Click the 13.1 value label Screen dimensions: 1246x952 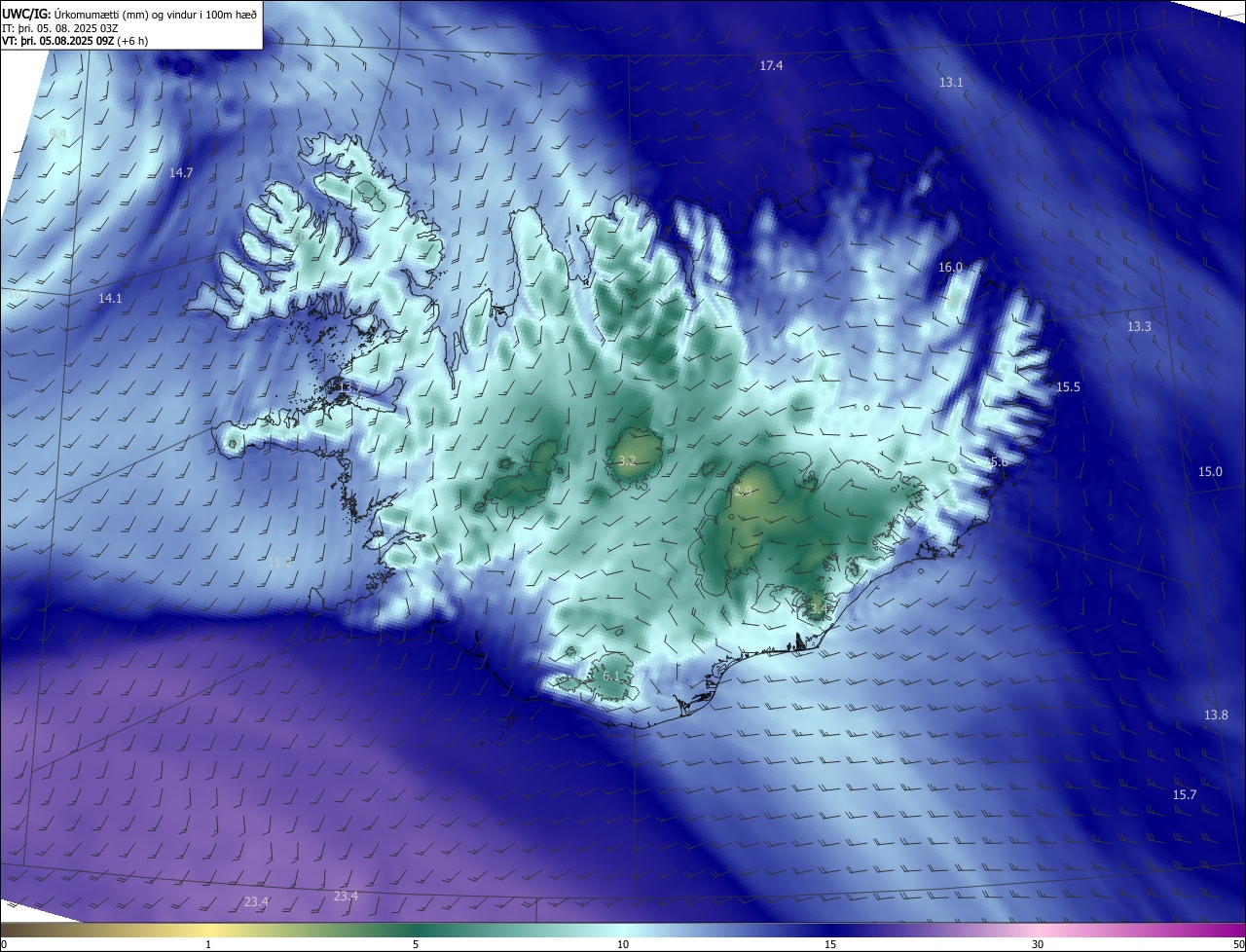coord(951,83)
